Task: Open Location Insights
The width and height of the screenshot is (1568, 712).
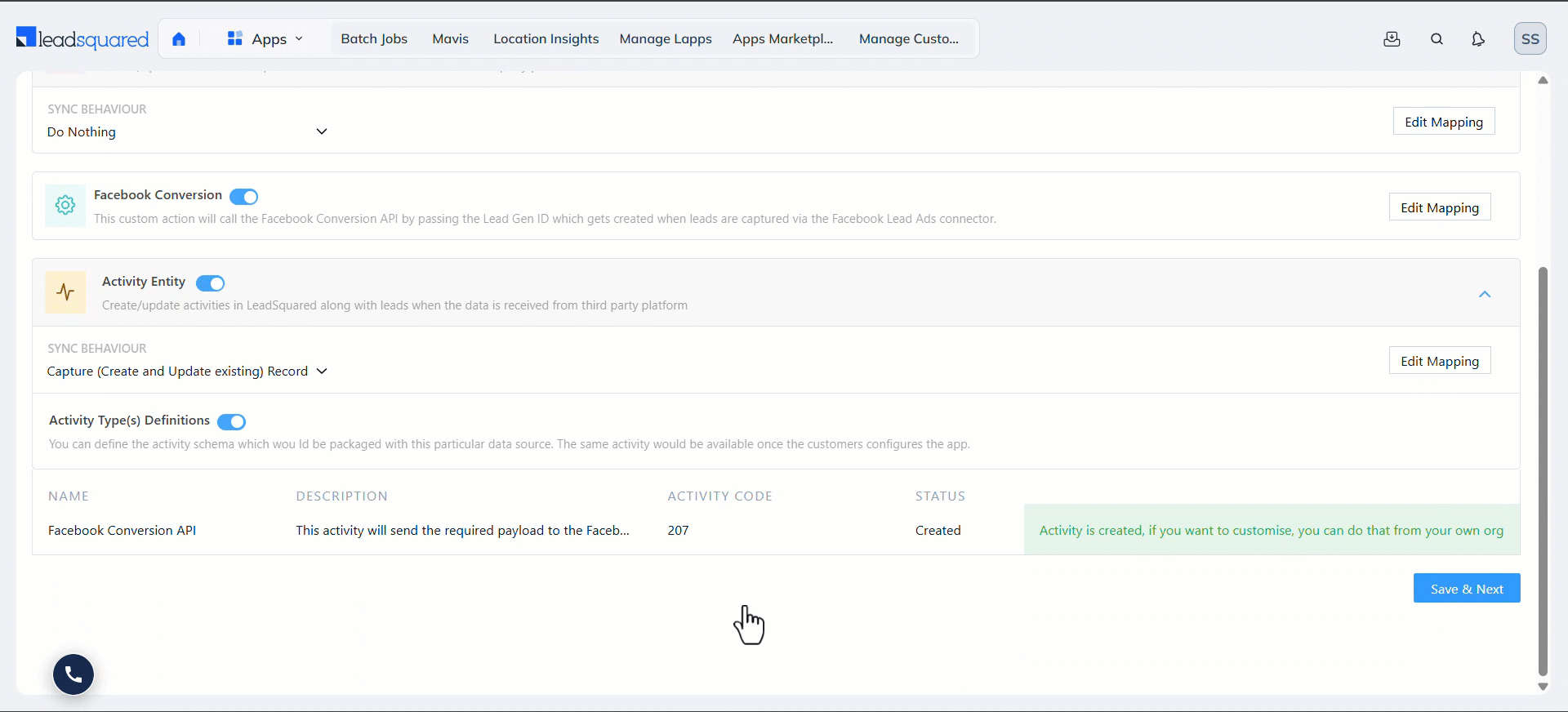Action: click(546, 39)
